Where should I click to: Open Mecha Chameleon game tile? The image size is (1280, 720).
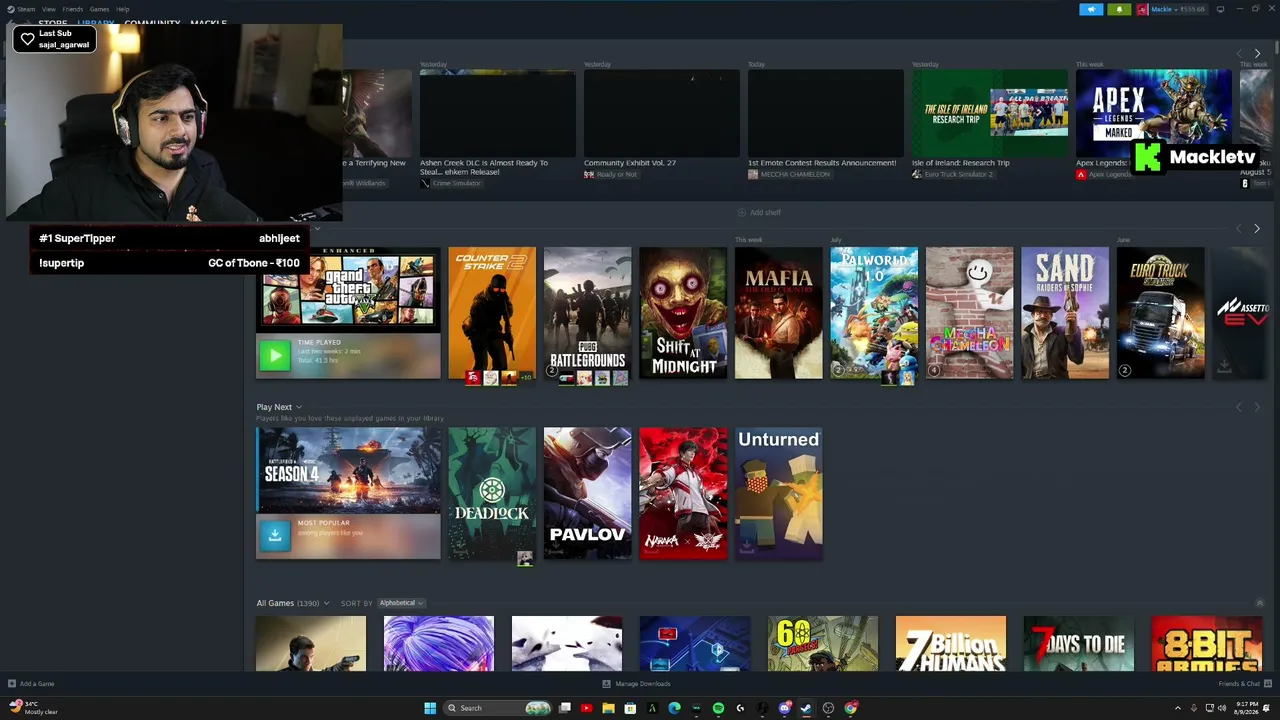pyautogui.click(x=969, y=314)
